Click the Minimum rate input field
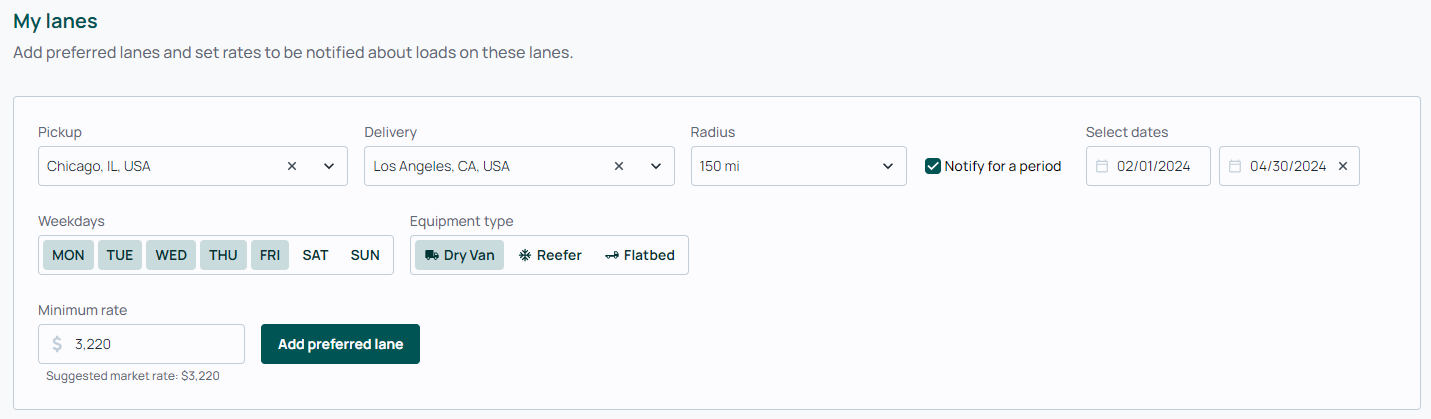This screenshot has width=1431, height=419. point(141,344)
